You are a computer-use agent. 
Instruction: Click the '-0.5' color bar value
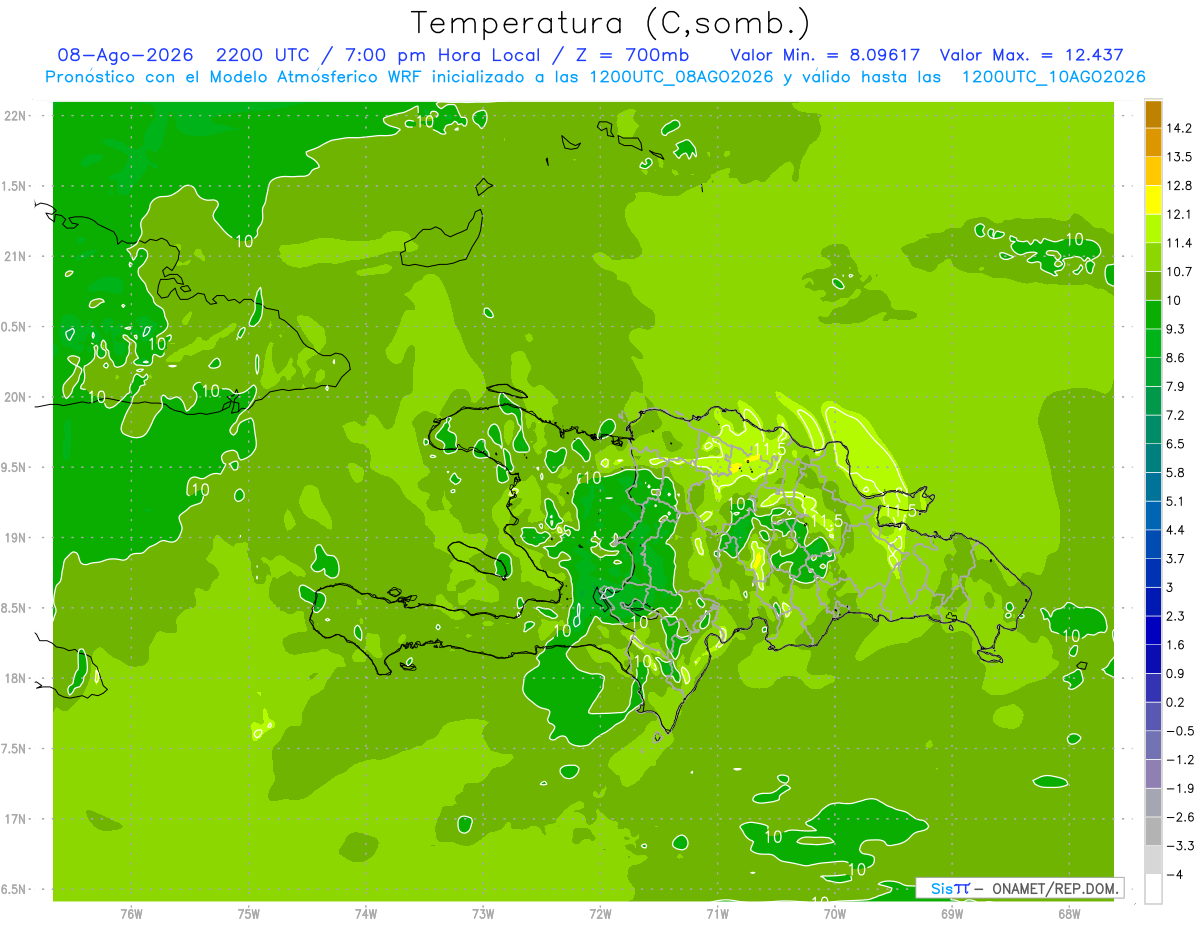click(x=1180, y=731)
